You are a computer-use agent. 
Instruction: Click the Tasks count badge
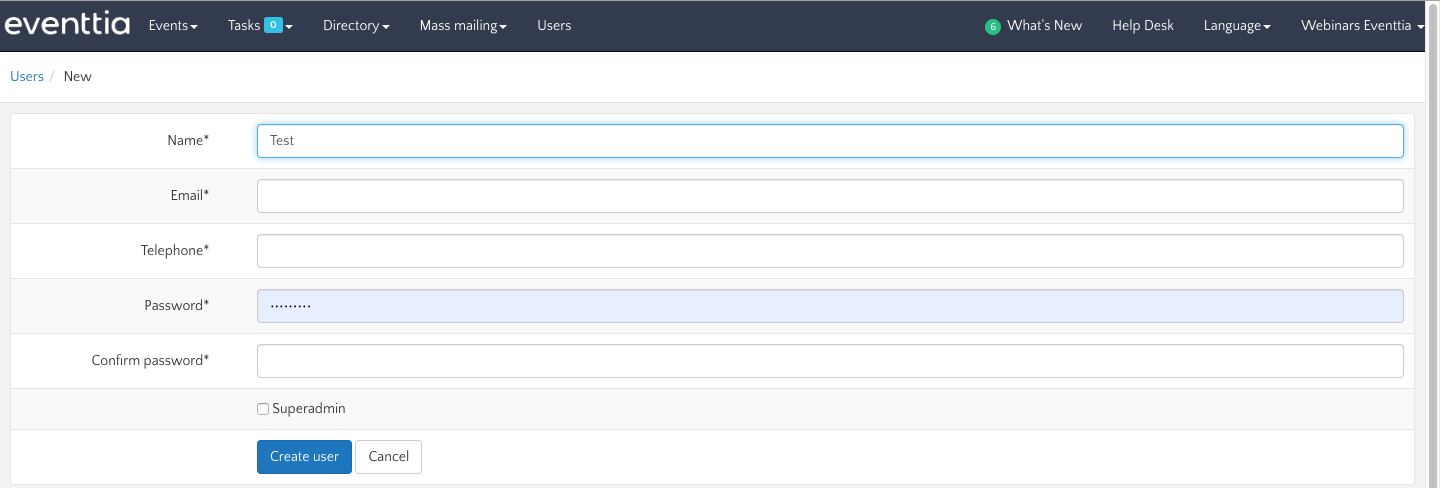pos(273,25)
